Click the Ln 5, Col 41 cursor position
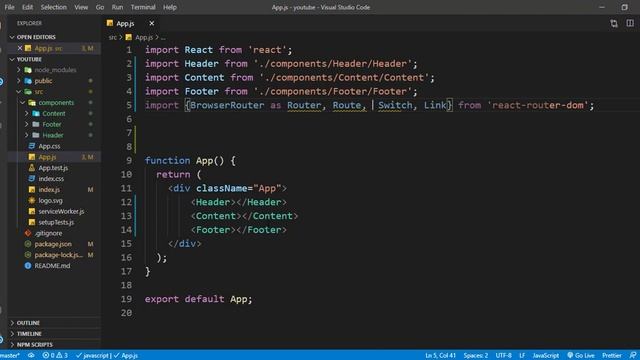The width and height of the screenshot is (640, 360). [440, 356]
